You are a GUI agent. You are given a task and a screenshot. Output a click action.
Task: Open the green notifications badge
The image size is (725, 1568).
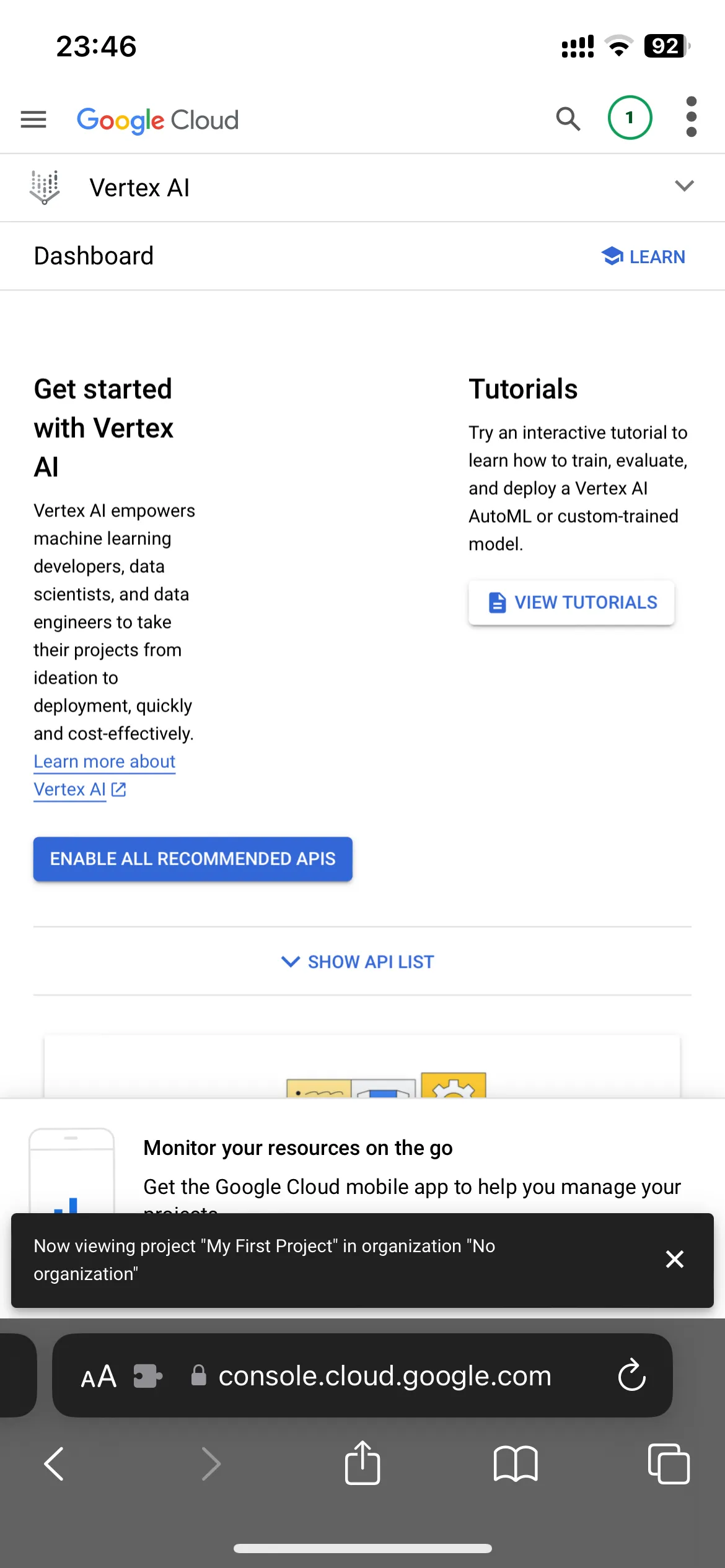[630, 118]
